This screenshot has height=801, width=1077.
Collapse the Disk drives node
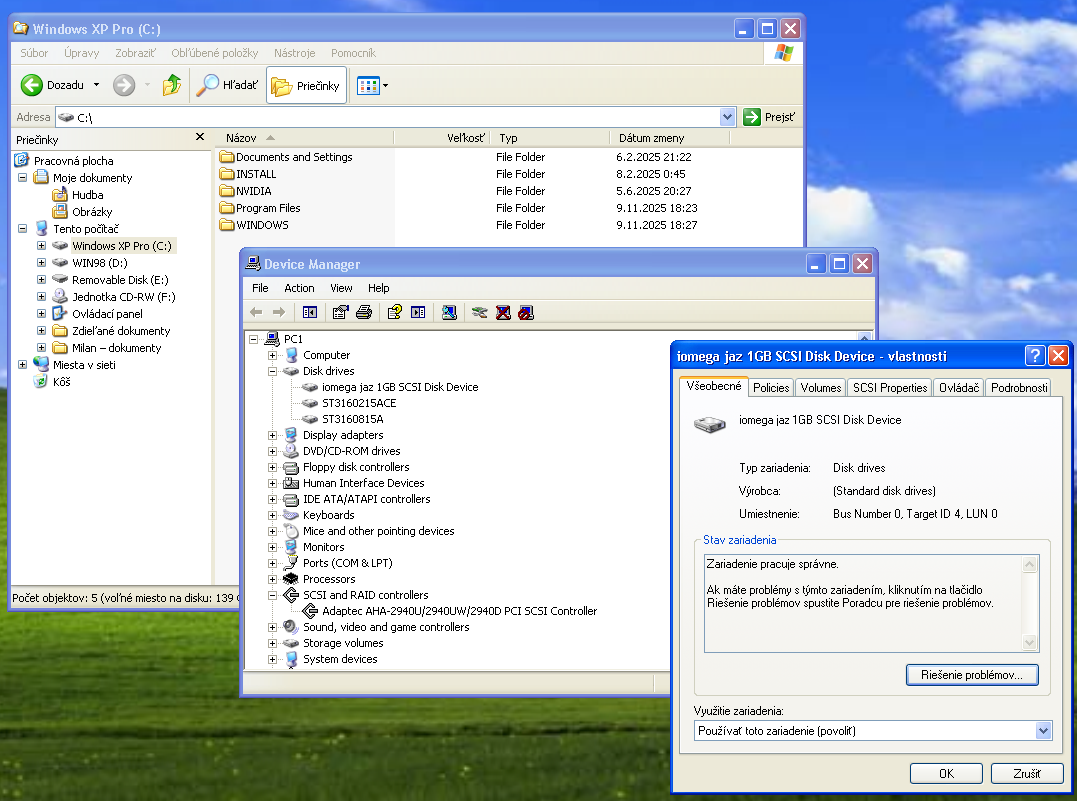(x=272, y=371)
